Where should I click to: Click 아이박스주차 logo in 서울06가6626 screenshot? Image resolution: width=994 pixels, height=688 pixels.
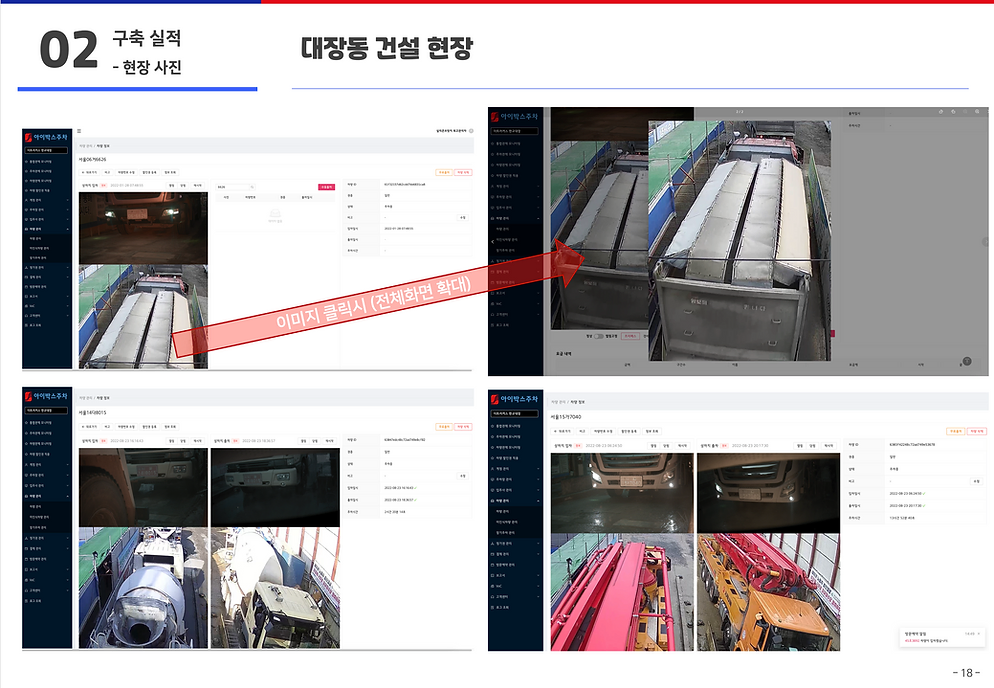click(46, 137)
